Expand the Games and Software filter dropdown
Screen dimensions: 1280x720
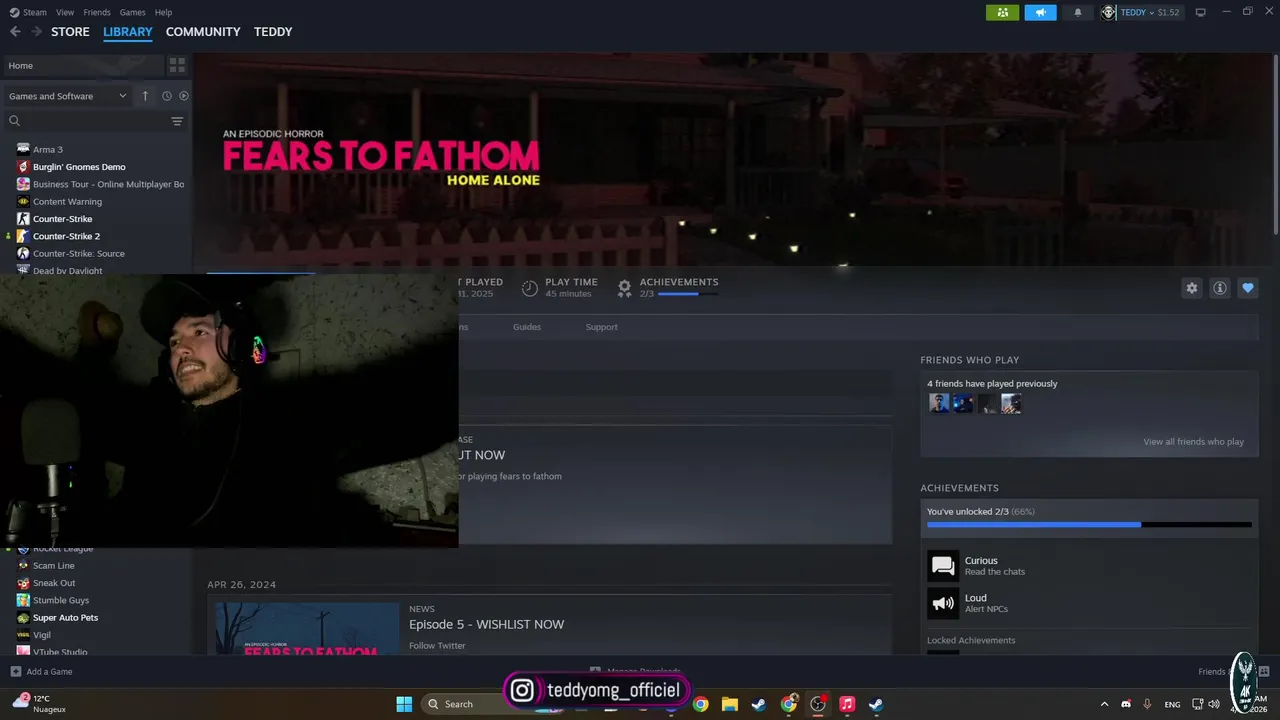point(67,96)
